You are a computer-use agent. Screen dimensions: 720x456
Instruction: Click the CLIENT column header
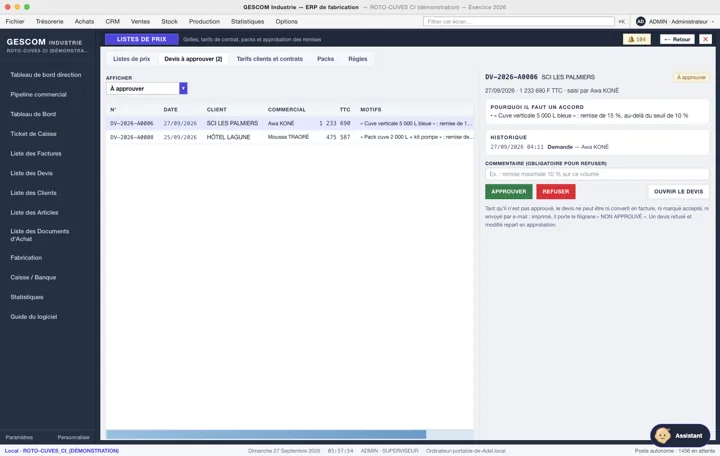pyautogui.click(x=216, y=110)
